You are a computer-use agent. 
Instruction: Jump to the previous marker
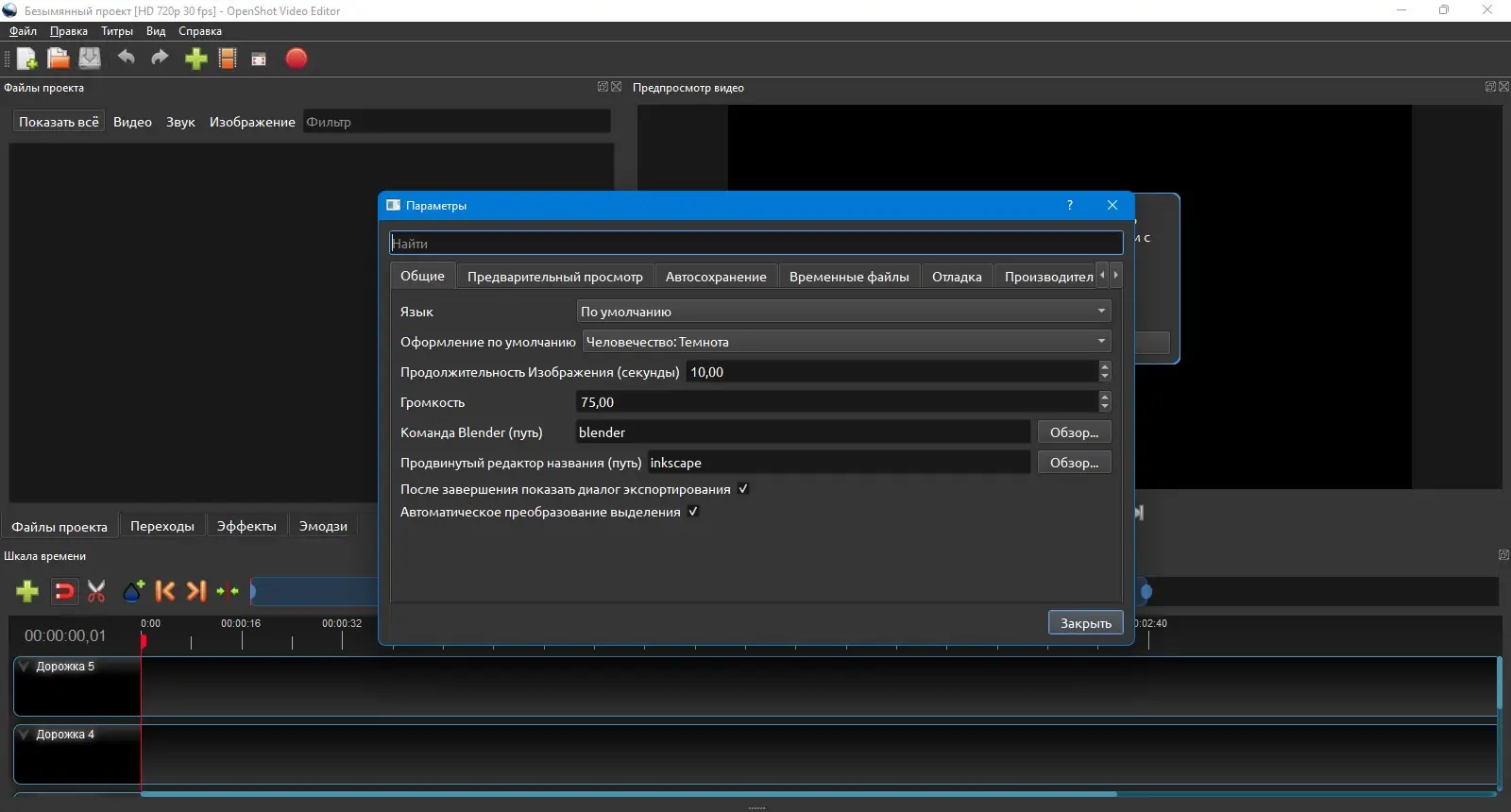[164, 591]
